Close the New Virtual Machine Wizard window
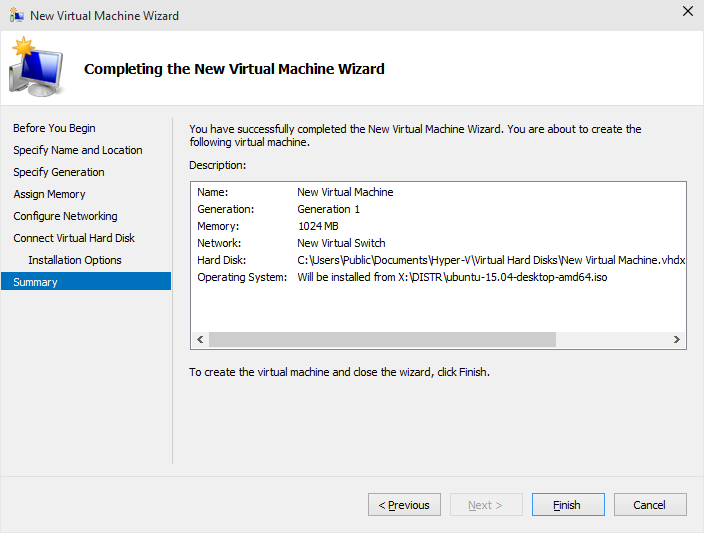 pyautogui.click(x=687, y=12)
